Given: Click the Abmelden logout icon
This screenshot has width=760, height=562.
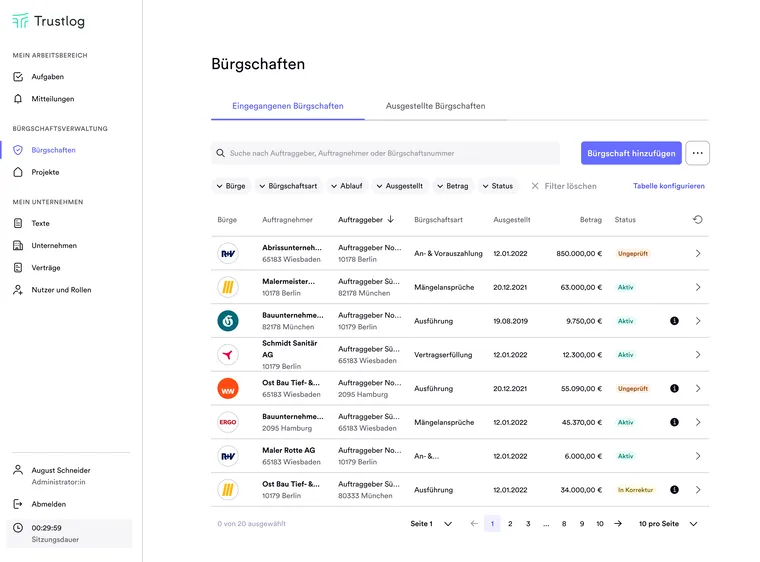Looking at the screenshot, I should click(18, 504).
